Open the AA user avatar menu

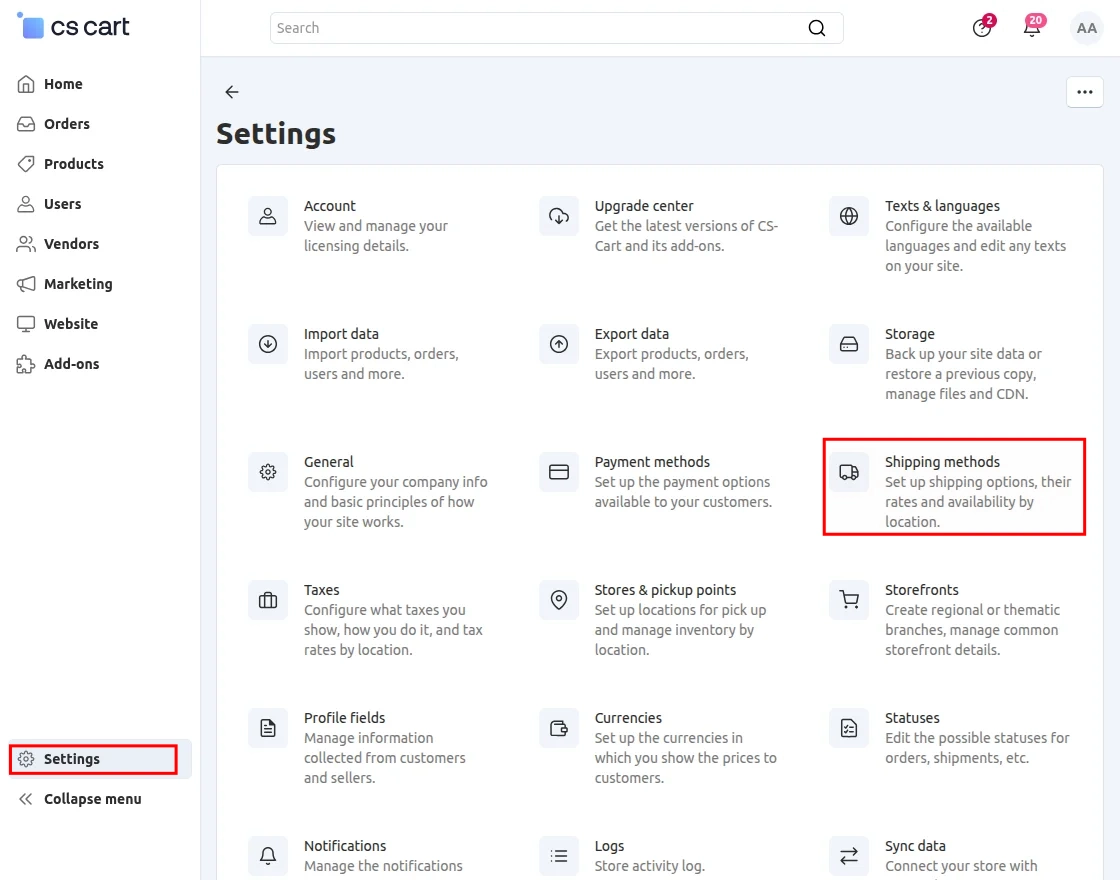tap(1086, 28)
